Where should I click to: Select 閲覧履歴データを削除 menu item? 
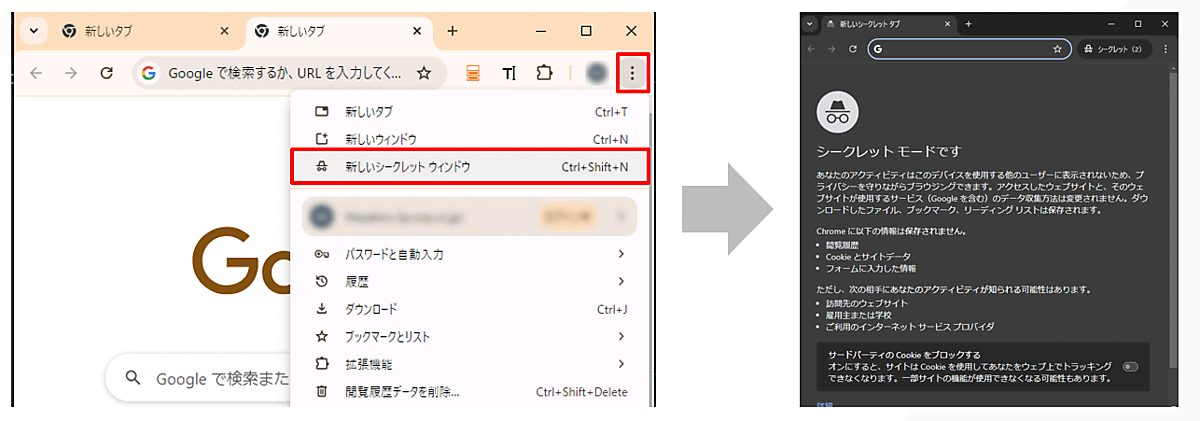click(x=469, y=391)
